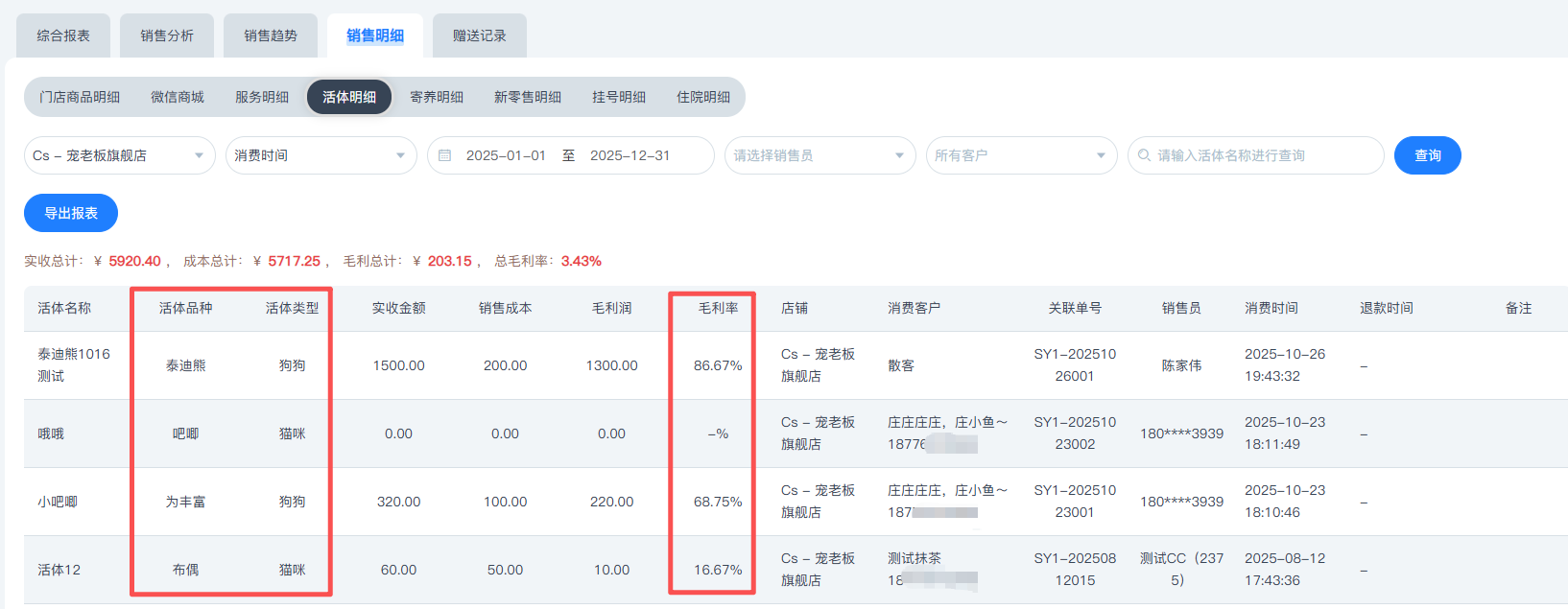The width and height of the screenshot is (1568, 609).
Task: Click order number SY1-20251026001
Action: tap(1075, 365)
